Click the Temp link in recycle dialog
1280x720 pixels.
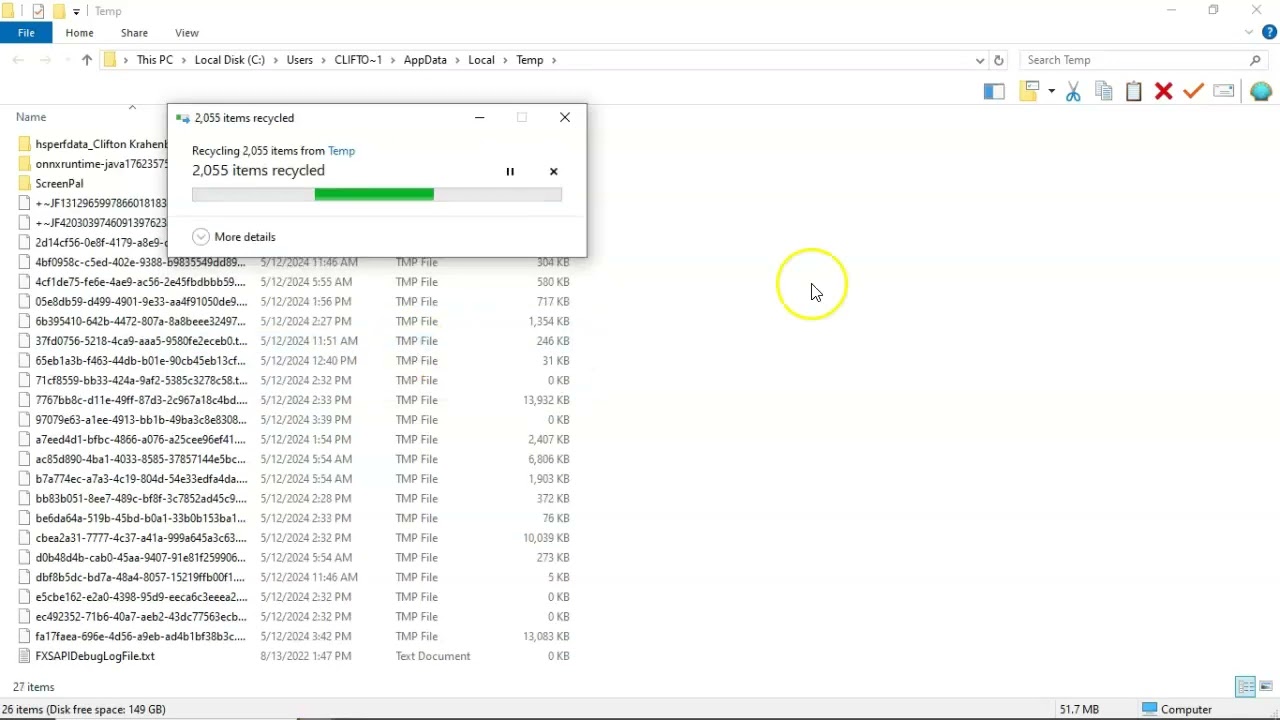point(341,151)
